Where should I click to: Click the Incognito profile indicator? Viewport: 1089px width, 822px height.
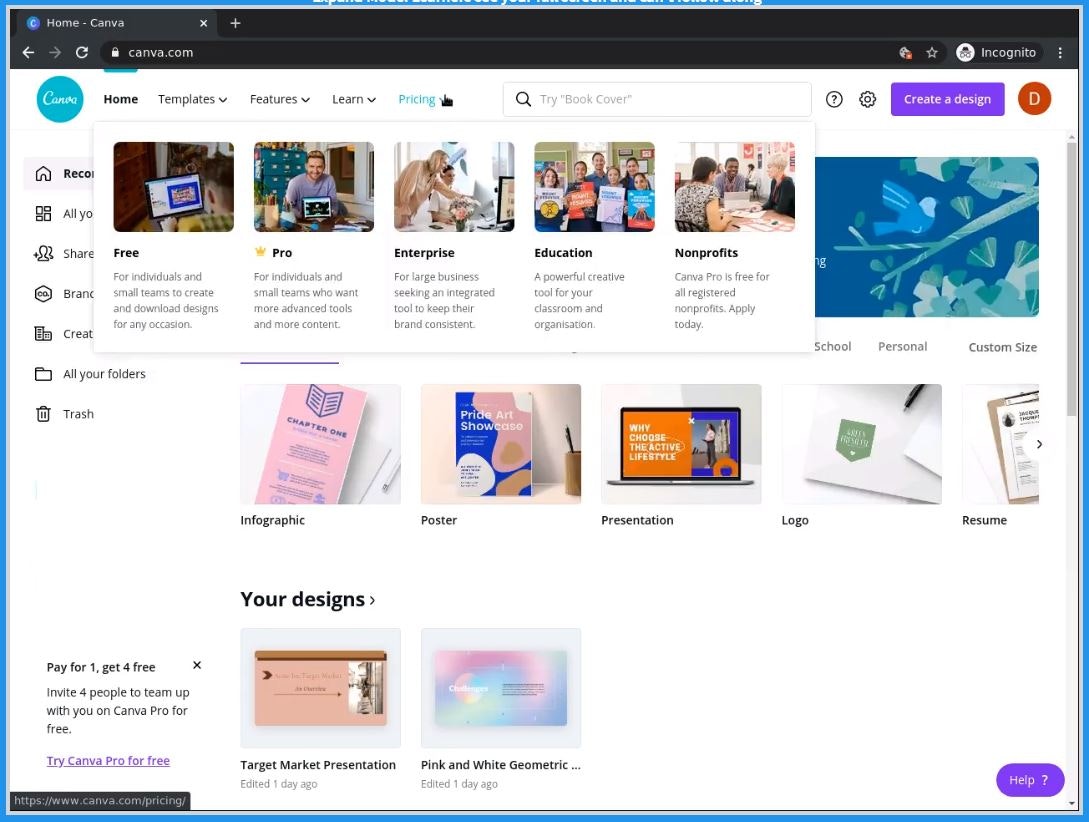[997, 52]
